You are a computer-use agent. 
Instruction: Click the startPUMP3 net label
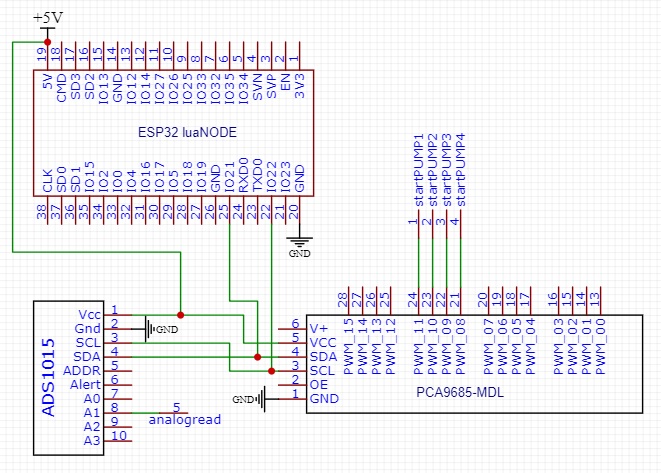pos(446,170)
